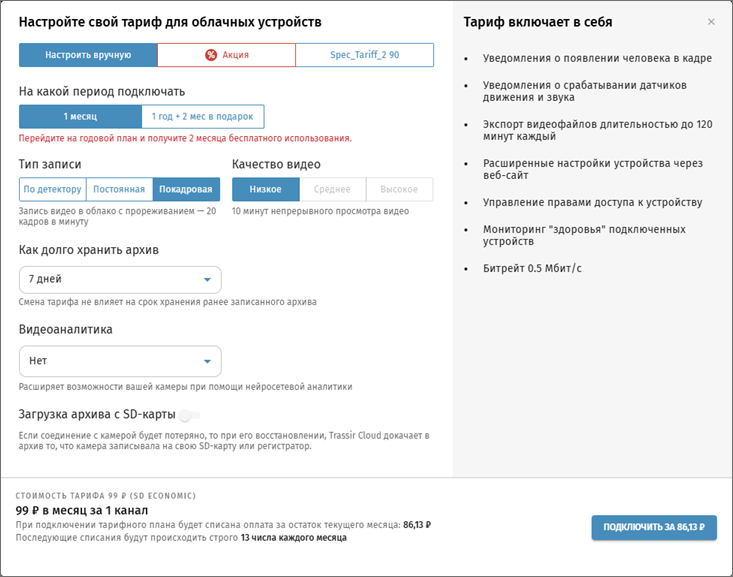Select Постоянная recording type
This screenshot has width=733, height=577.
[119, 189]
